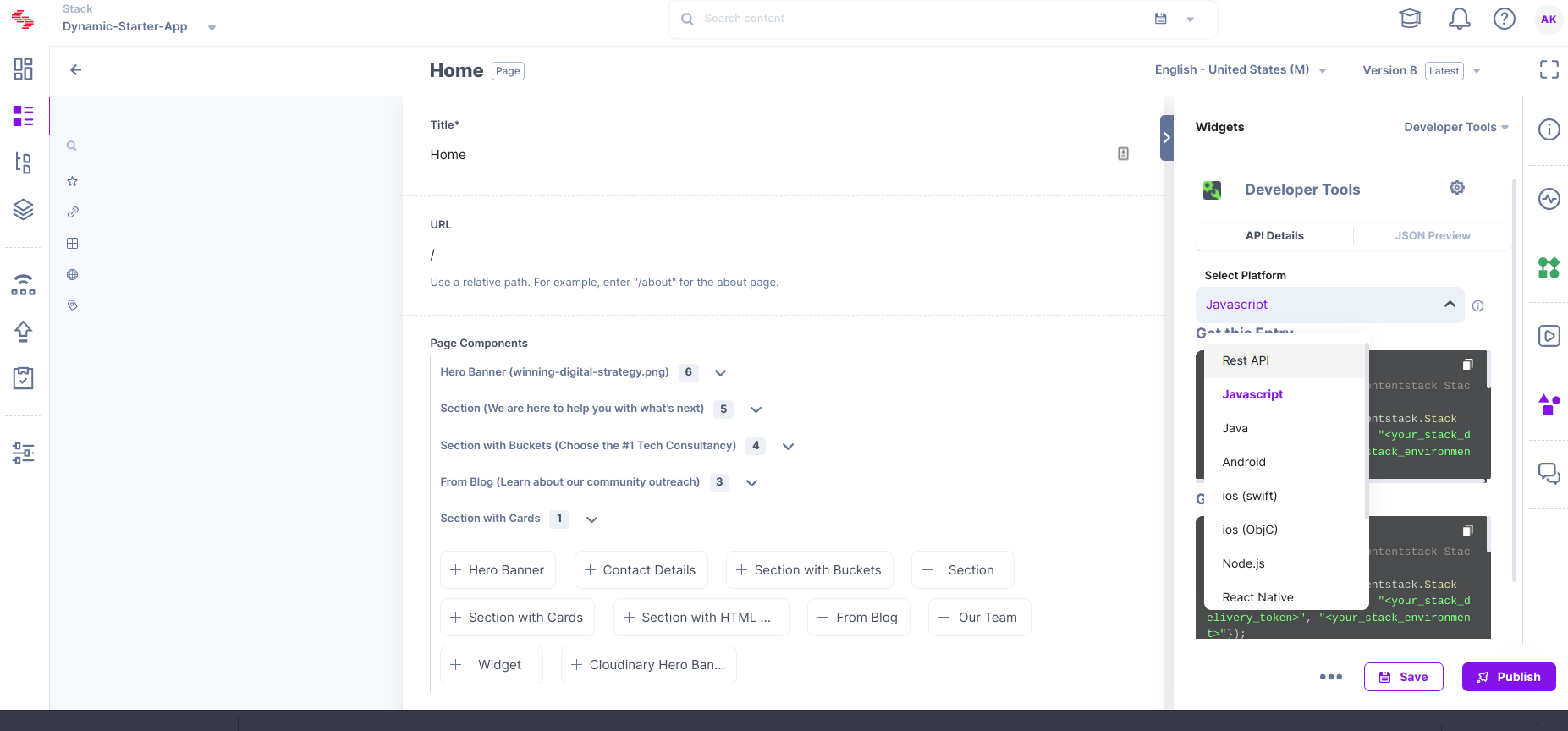1568x731 pixels.
Task: Click the globe localization icon
Action: 73,274
